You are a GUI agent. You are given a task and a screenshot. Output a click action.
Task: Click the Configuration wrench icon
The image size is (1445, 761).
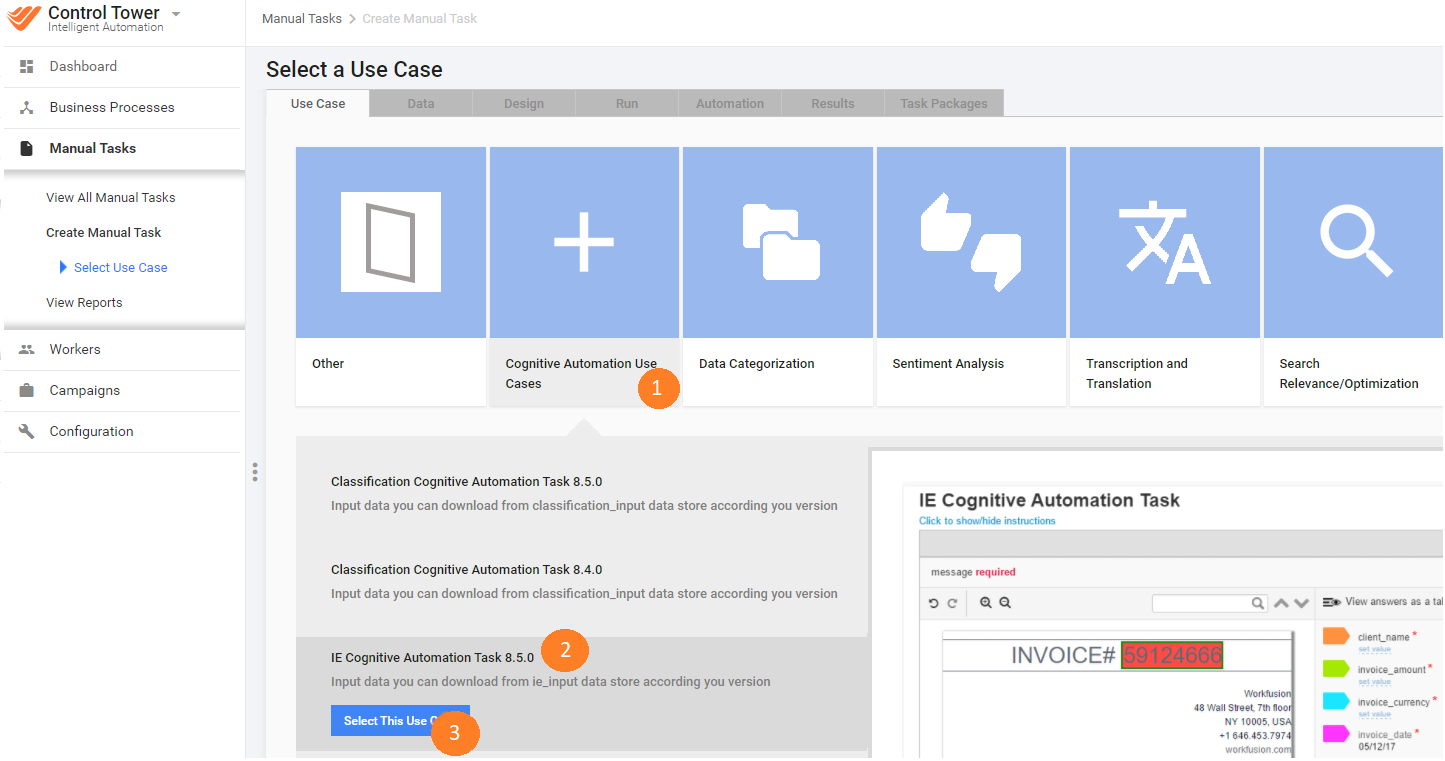[x=27, y=431]
